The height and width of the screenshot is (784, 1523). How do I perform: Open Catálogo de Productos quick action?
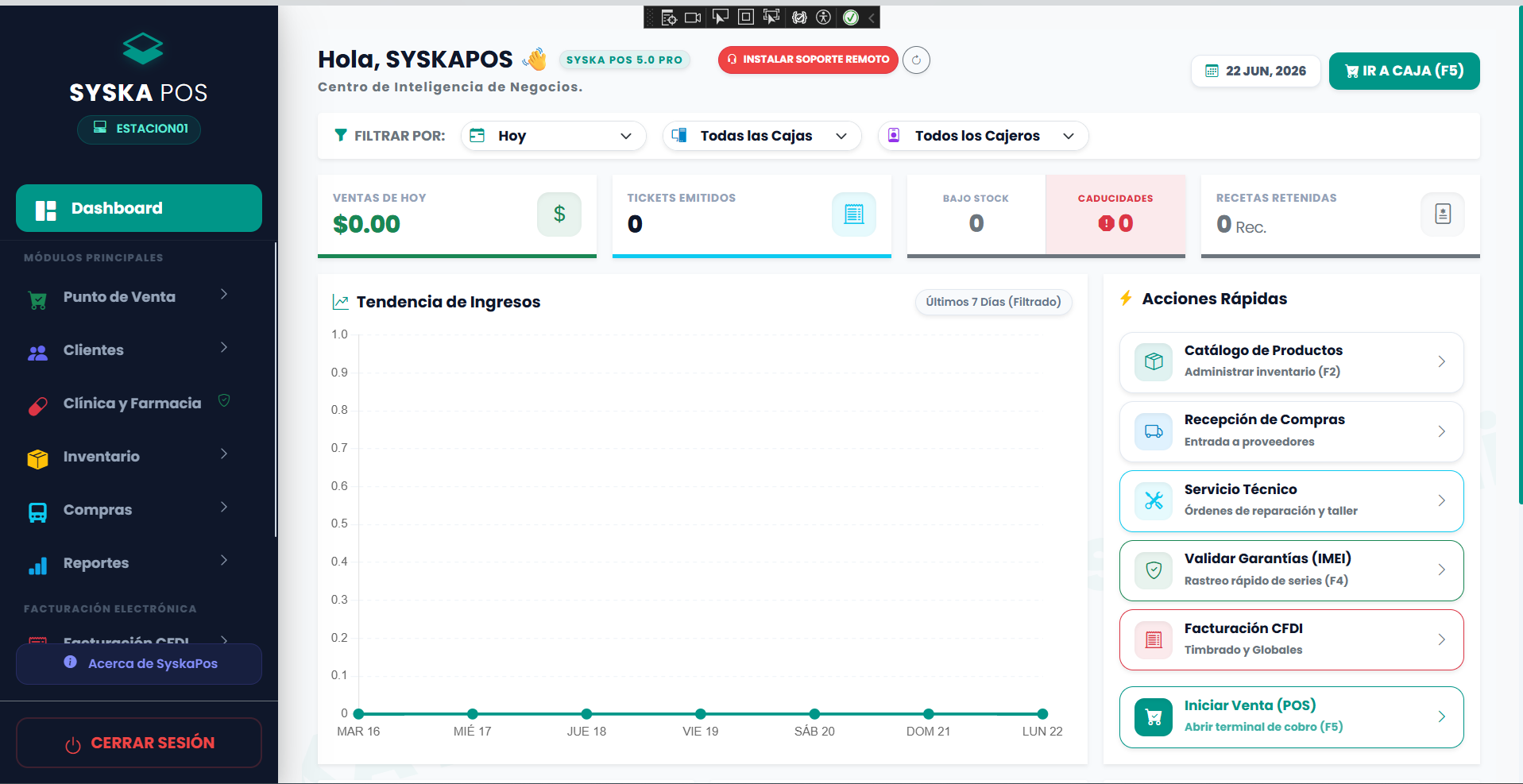tap(1291, 362)
